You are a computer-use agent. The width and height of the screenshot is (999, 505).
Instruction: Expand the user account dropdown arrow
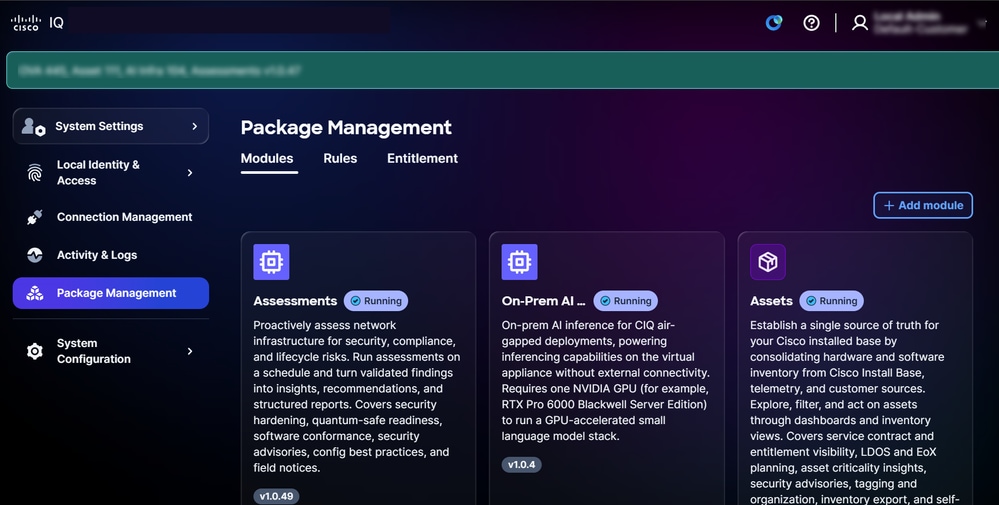click(x=981, y=24)
